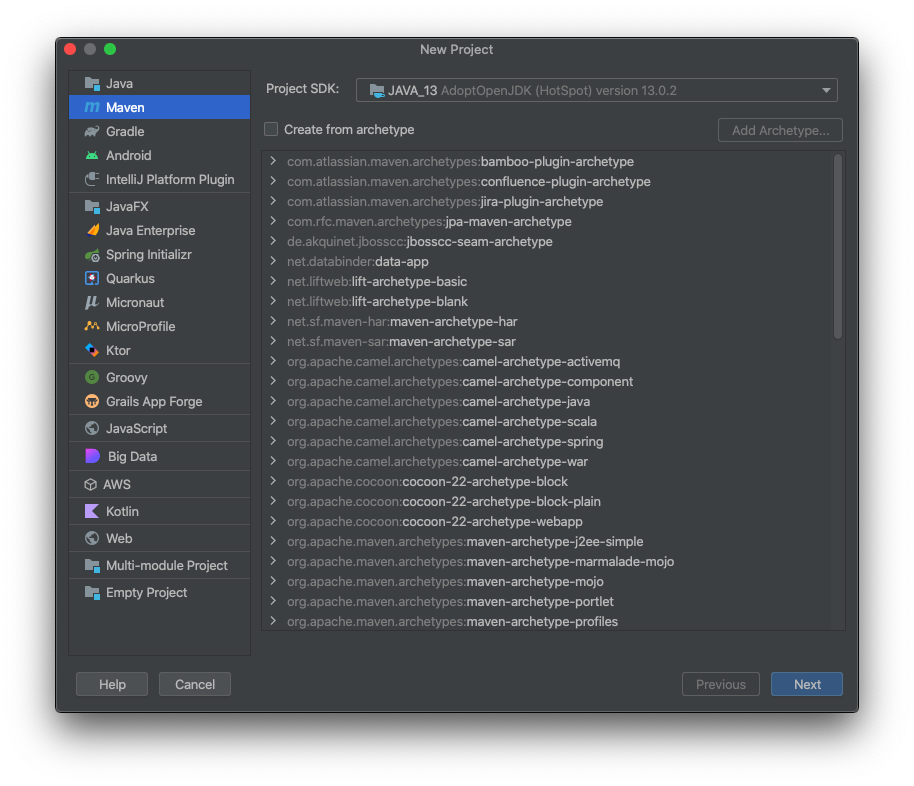Screen dimensions: 914x786
Task: Select maven-archetype-marmalade-mojo row text
Action: coord(480,562)
